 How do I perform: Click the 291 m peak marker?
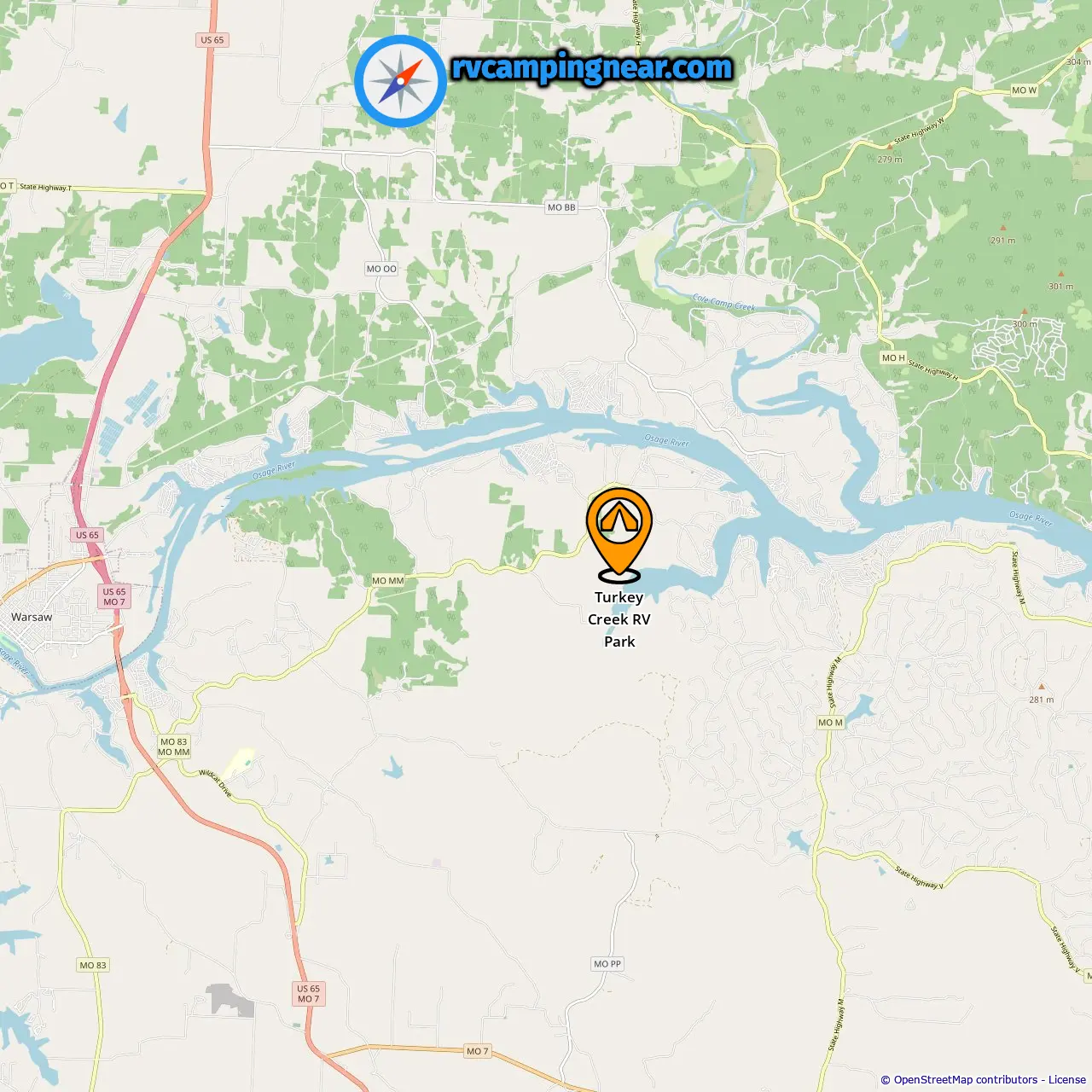coord(1003,229)
